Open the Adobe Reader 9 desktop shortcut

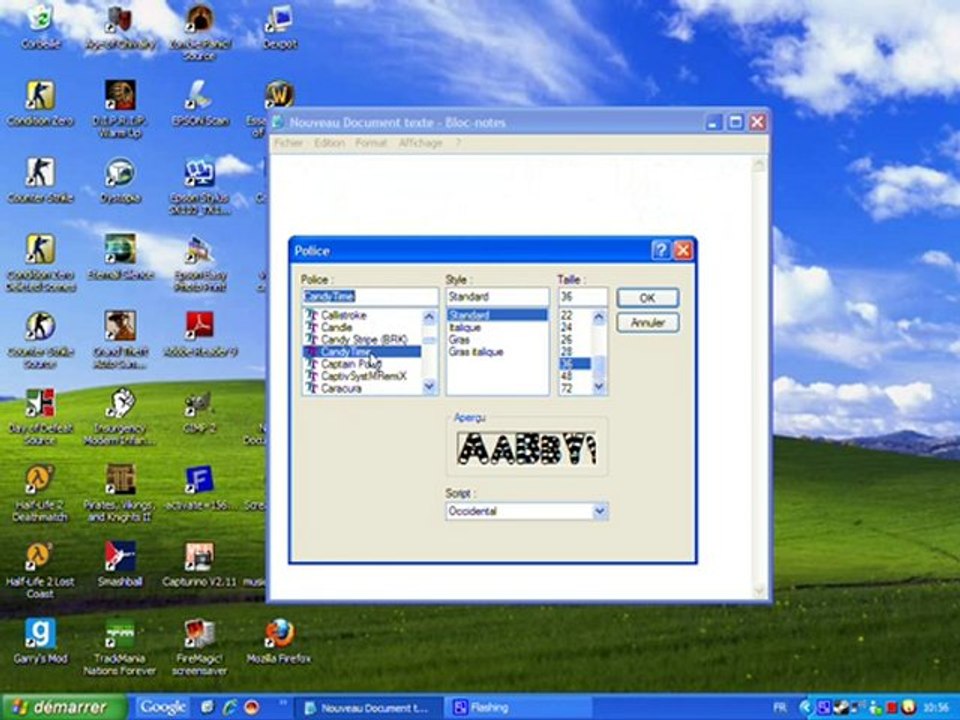[200, 334]
